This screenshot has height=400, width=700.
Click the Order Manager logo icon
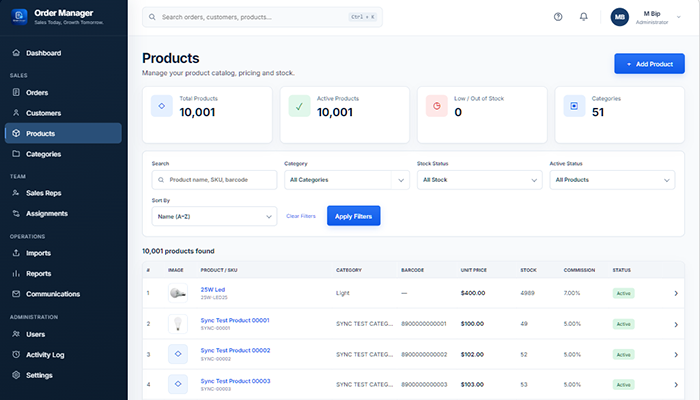coord(19,17)
